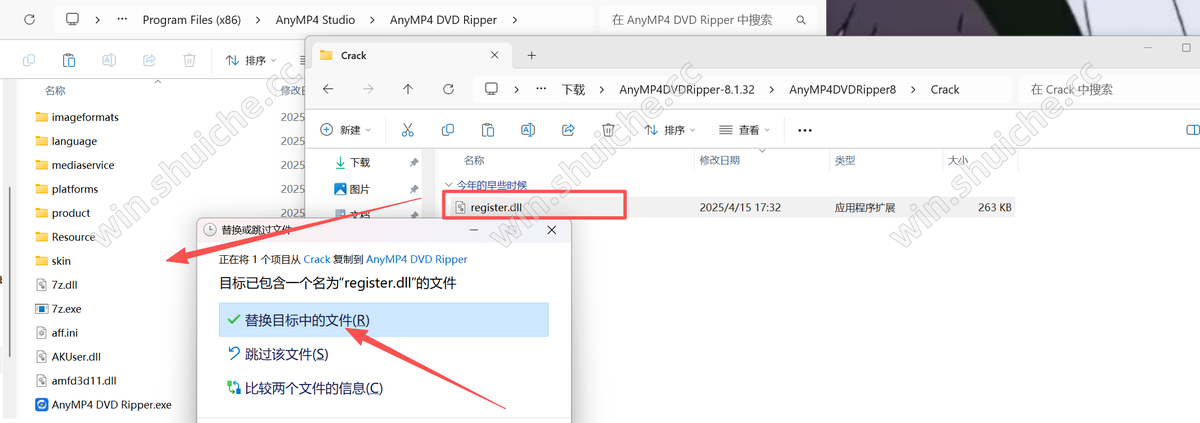This screenshot has width=1200, height=423.
Task: Click the search magnifier icon in AnyMP4 DVD Ripper window
Action: tap(800, 19)
